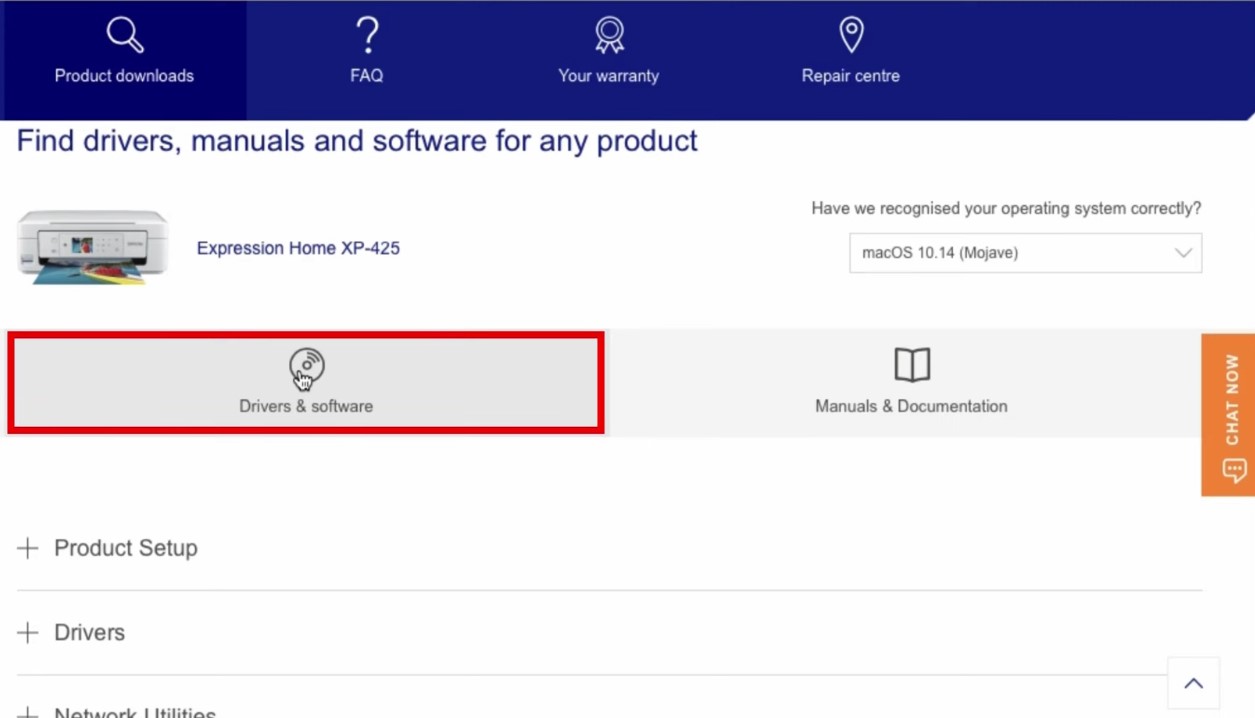Click the open book Manuals icon
The width and height of the screenshot is (1255, 718).
pyautogui.click(x=912, y=365)
